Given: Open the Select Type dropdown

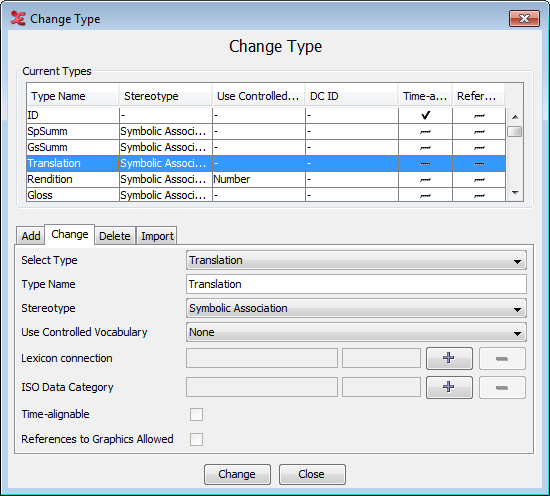Looking at the screenshot, I should pos(356,260).
